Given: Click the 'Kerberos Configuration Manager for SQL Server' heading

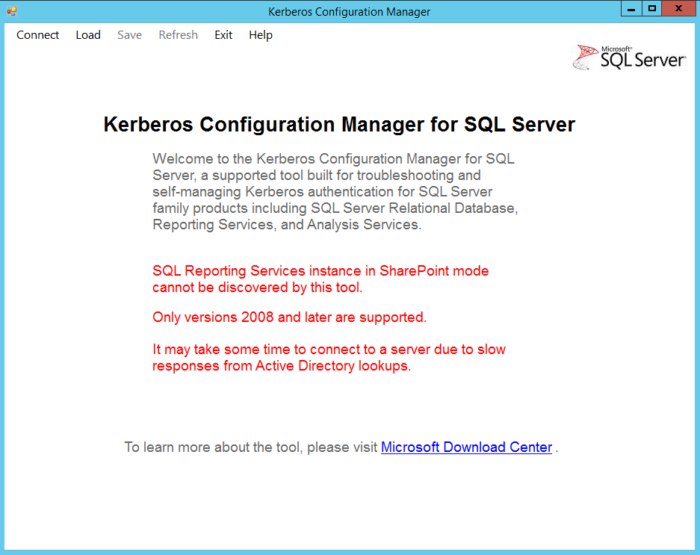Looking at the screenshot, I should [x=339, y=124].
